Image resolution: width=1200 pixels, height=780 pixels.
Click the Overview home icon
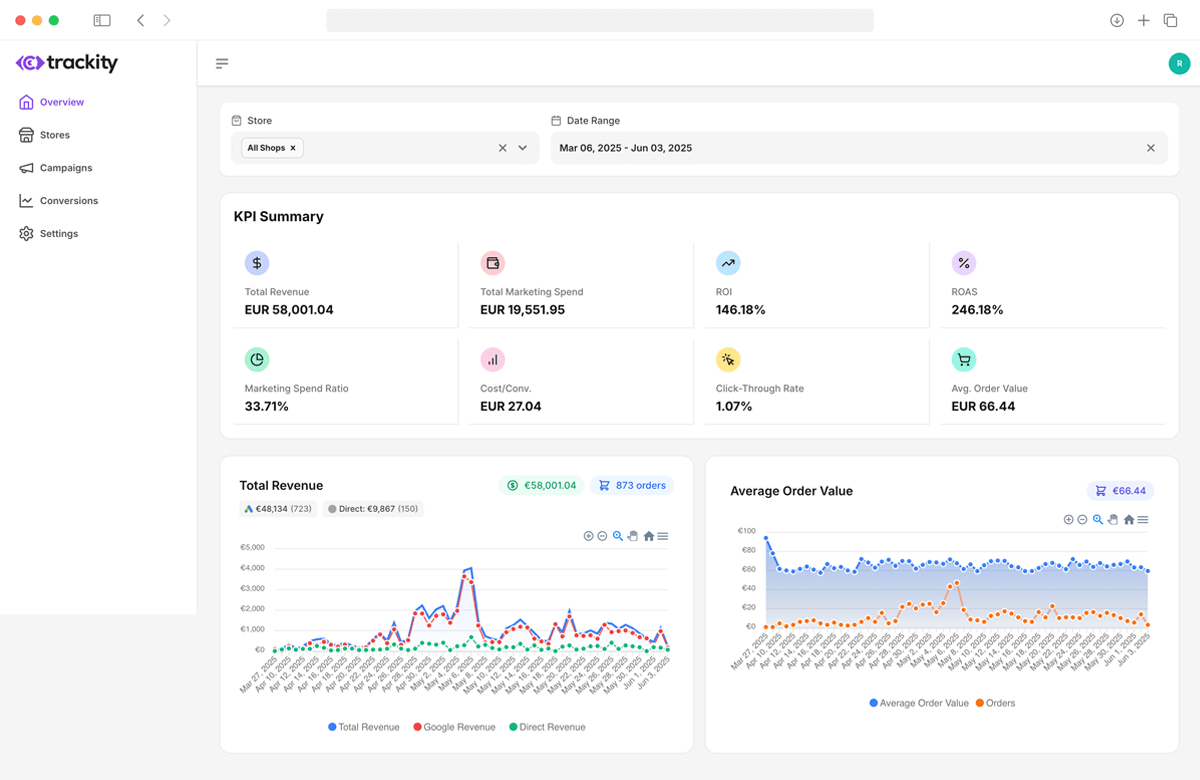pyautogui.click(x=26, y=102)
